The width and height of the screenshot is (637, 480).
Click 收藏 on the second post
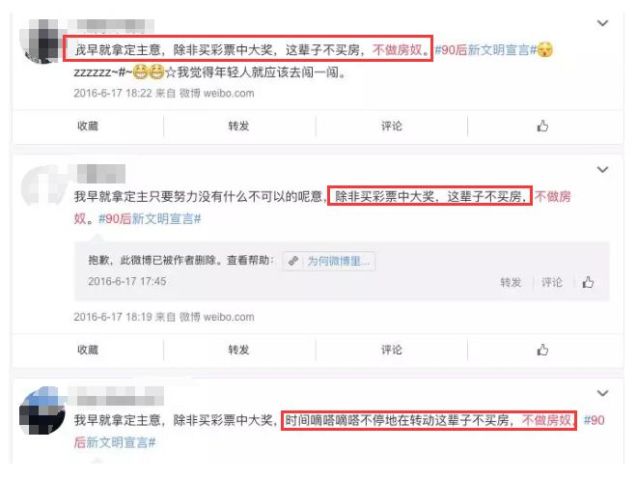88,350
